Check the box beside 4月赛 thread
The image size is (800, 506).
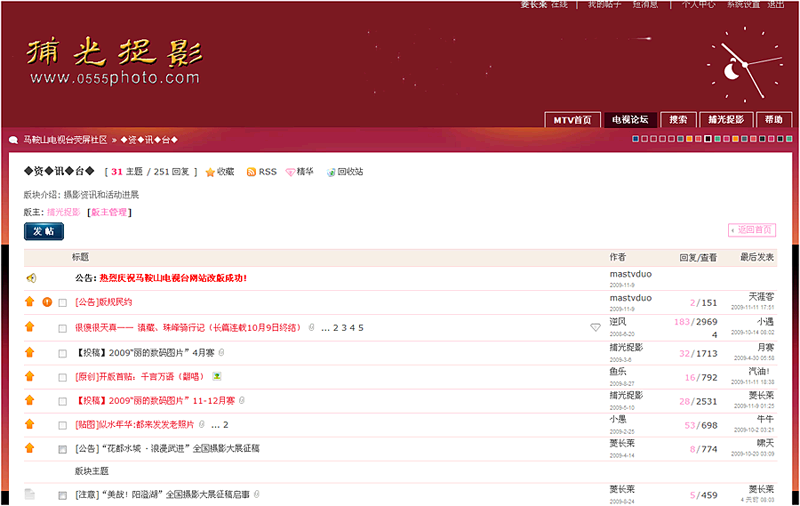[62, 352]
